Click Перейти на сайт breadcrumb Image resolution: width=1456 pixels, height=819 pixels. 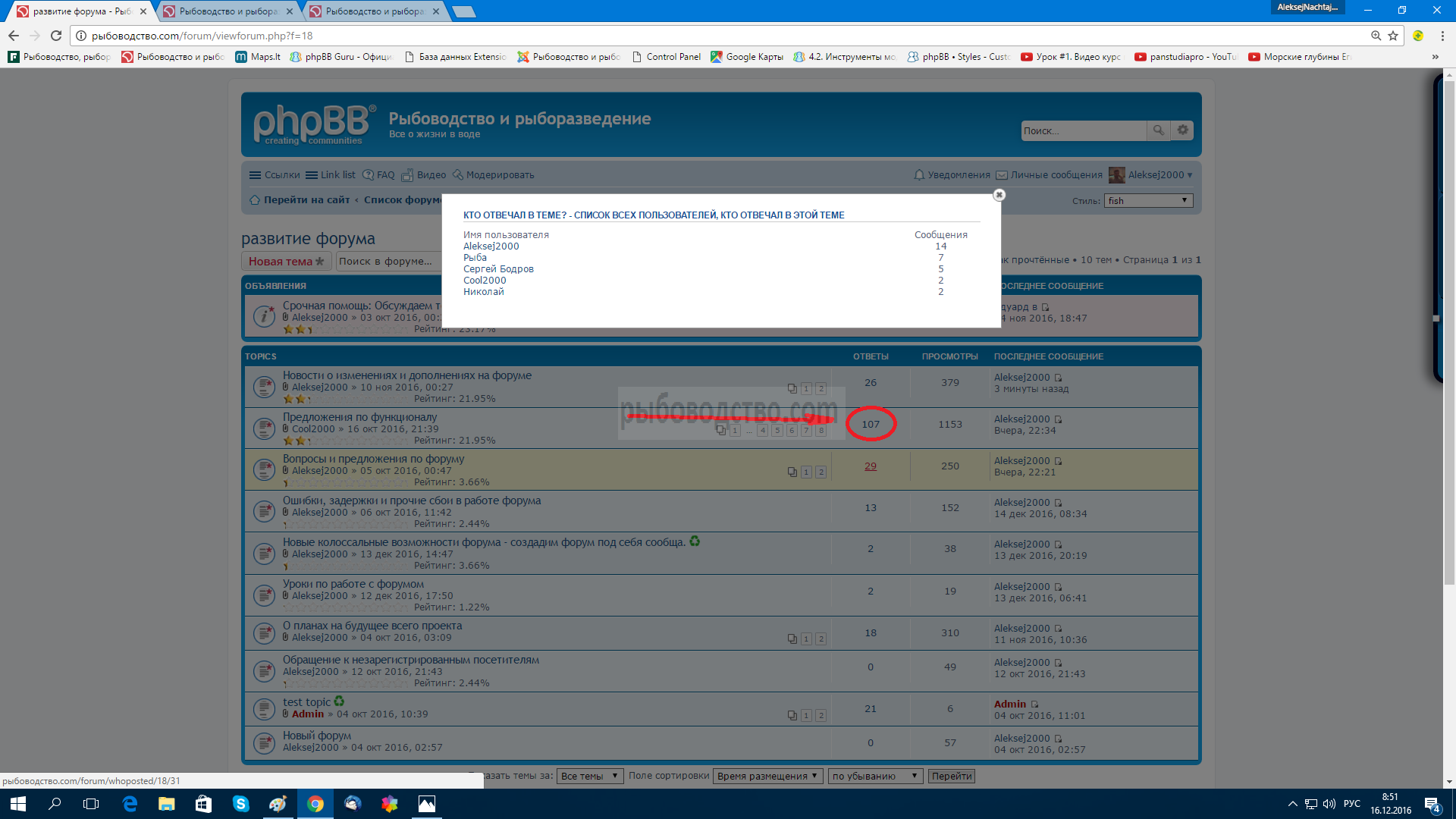coord(306,200)
